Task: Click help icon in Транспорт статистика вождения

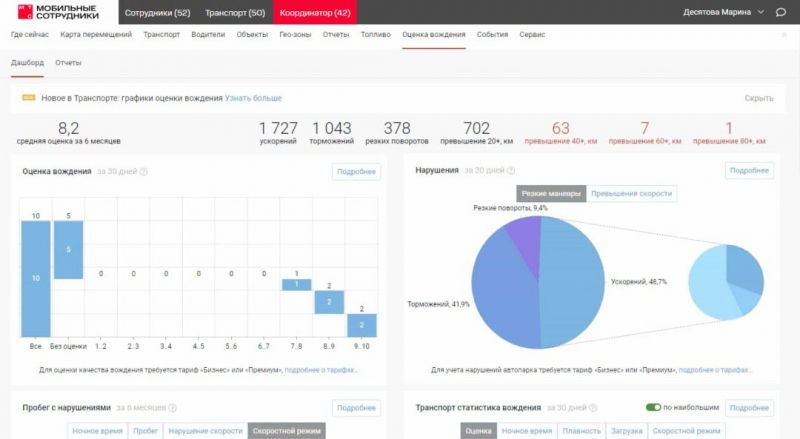Action: click(x=588, y=408)
